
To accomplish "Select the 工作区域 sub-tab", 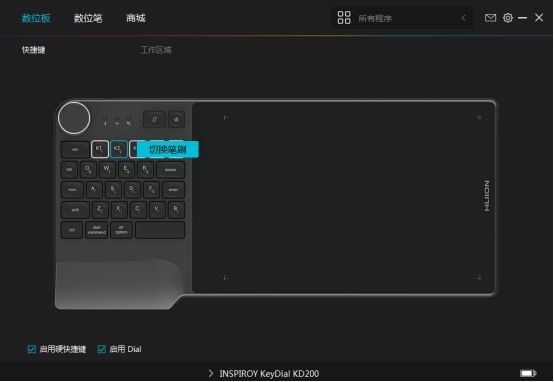I will coord(156,50).
